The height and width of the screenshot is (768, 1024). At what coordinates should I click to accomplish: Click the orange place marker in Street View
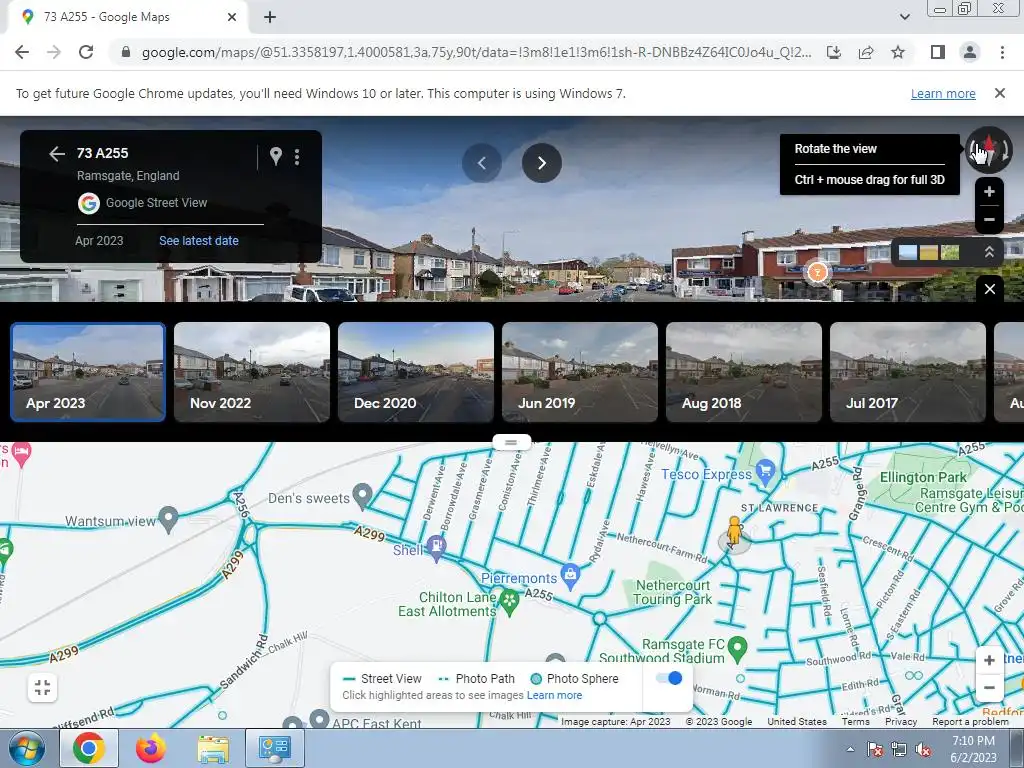(x=817, y=272)
